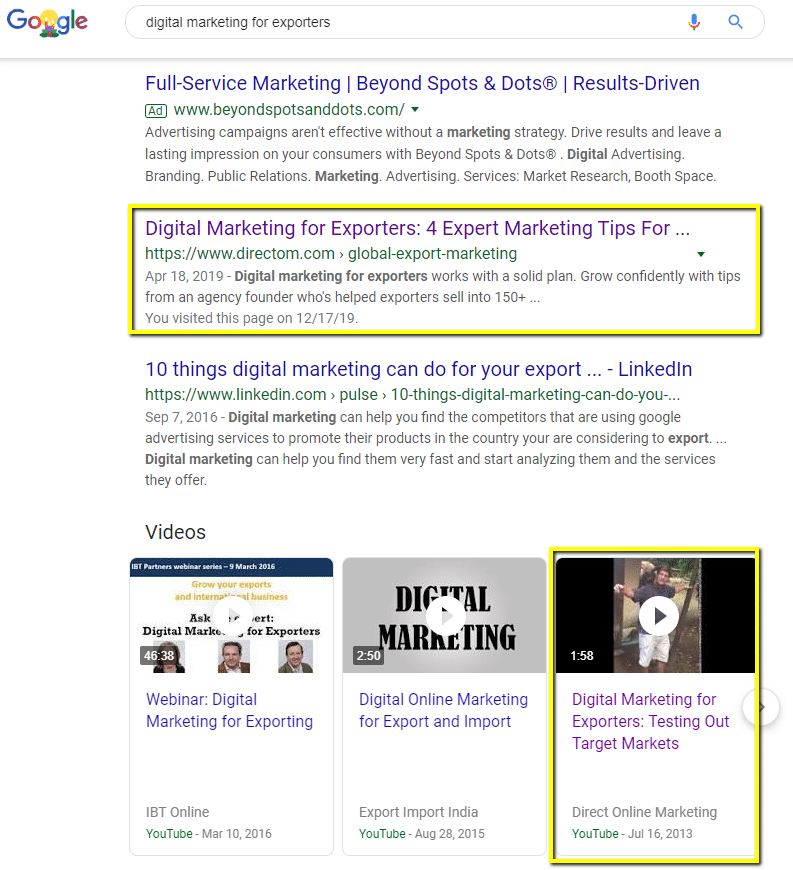Screen dimensions: 793x870
Task: Show next videos with the carousel arrow
Action: pos(761,707)
